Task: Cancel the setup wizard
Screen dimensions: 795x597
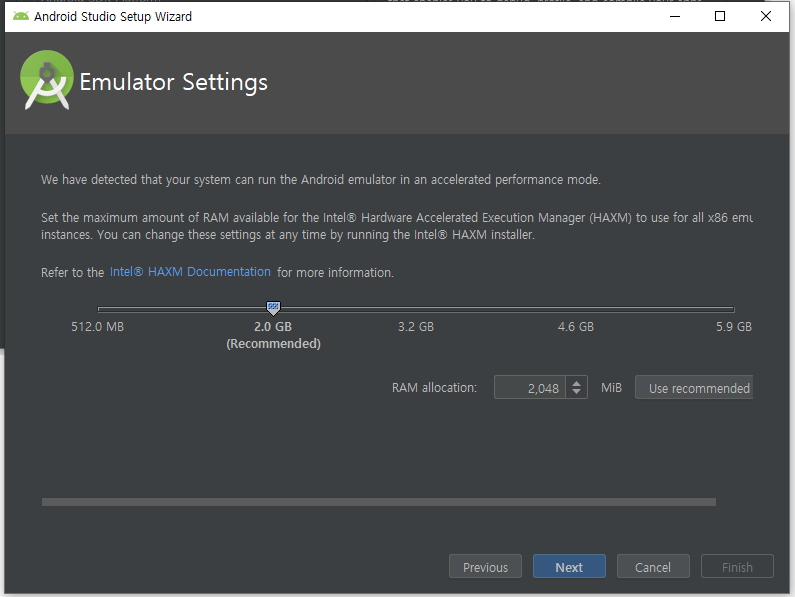Action: click(653, 567)
